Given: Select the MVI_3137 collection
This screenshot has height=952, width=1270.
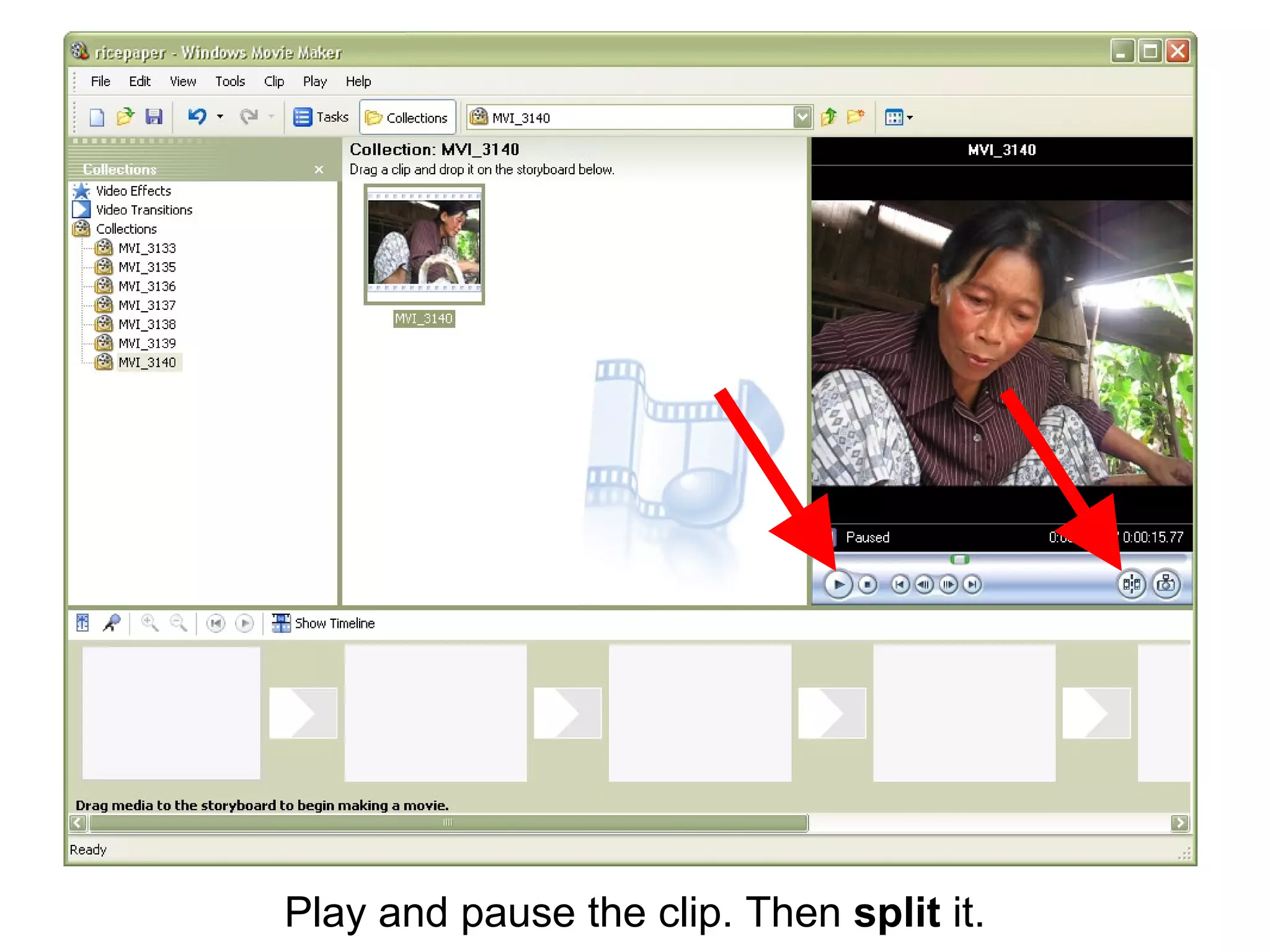Looking at the screenshot, I should [147, 306].
